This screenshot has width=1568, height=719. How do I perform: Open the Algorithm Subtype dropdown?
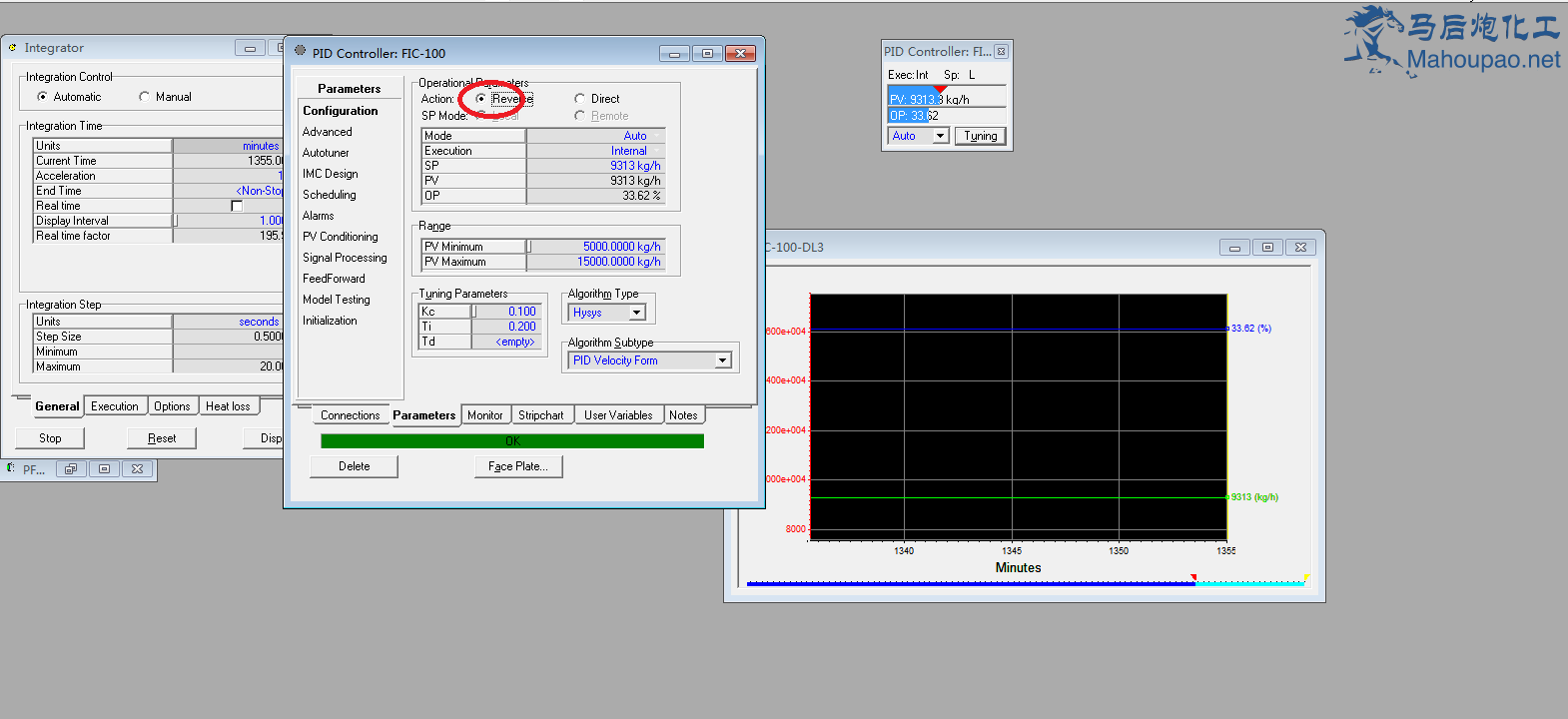[723, 360]
